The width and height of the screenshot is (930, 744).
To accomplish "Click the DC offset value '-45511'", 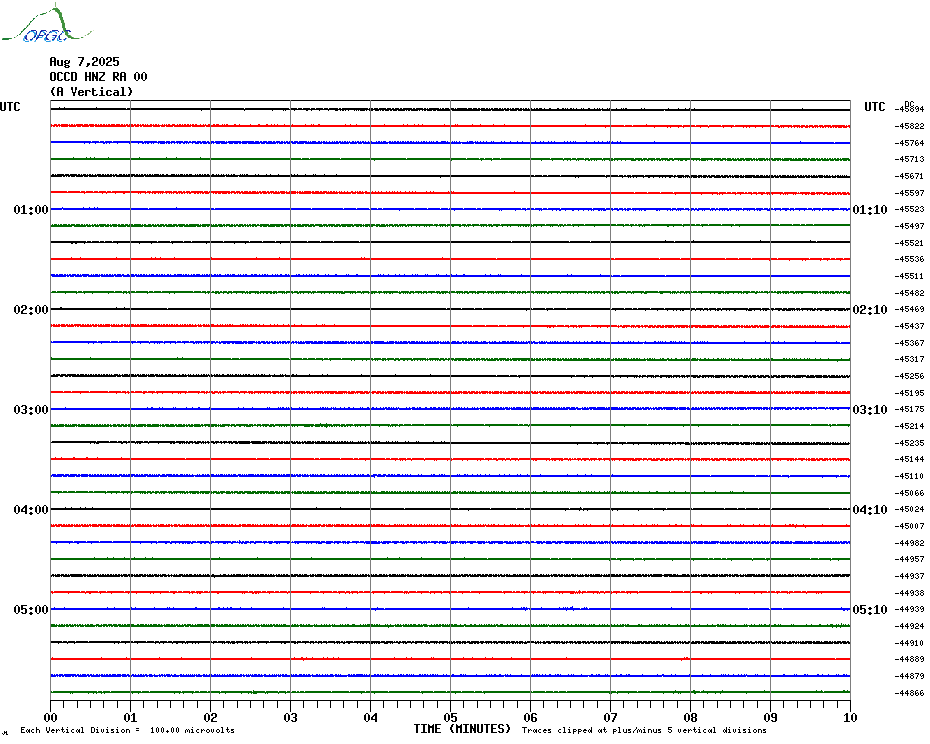I will pos(909,276).
